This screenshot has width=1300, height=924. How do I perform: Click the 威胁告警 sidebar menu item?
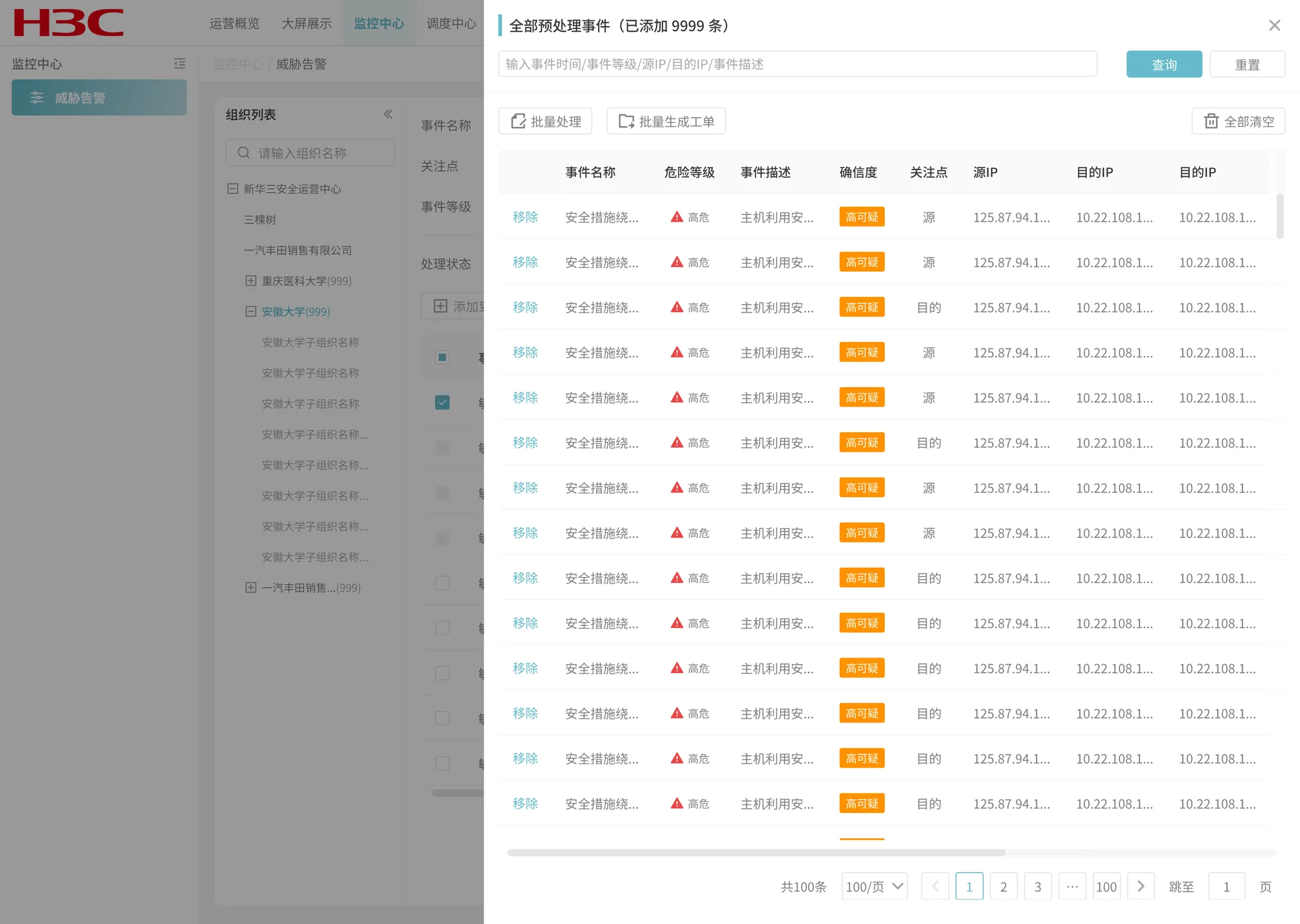click(99, 97)
